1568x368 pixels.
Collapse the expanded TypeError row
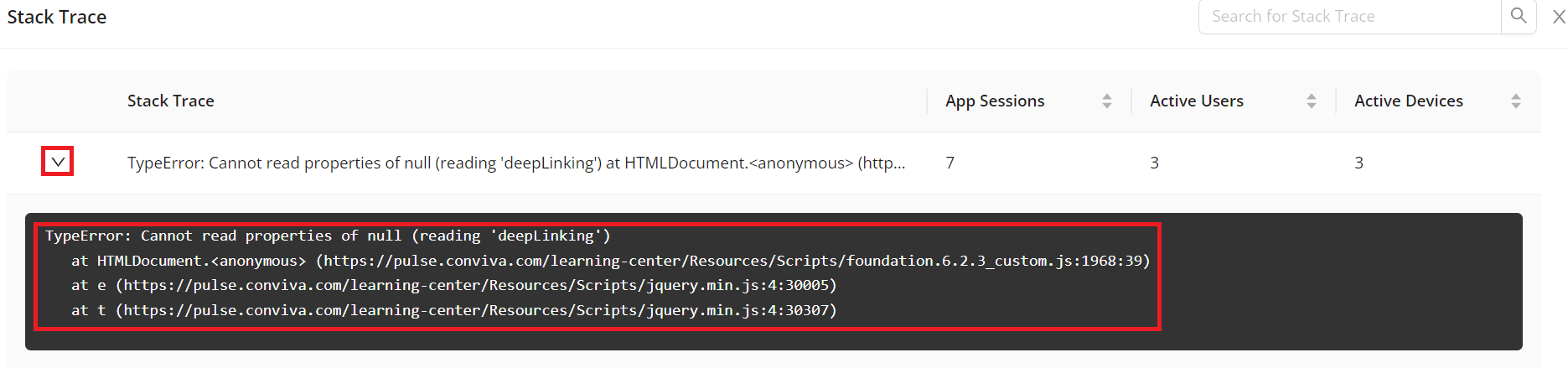[58, 161]
